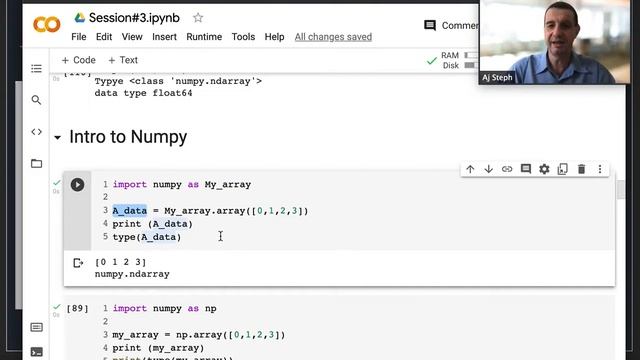The height and width of the screenshot is (360, 640).
Task: Open the Runtime menu
Action: 204,37
